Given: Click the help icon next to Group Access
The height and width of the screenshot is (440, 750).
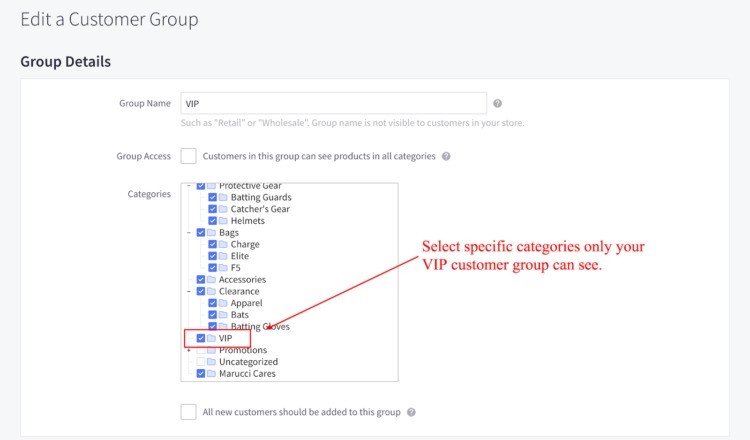Looking at the screenshot, I should click(x=446, y=156).
